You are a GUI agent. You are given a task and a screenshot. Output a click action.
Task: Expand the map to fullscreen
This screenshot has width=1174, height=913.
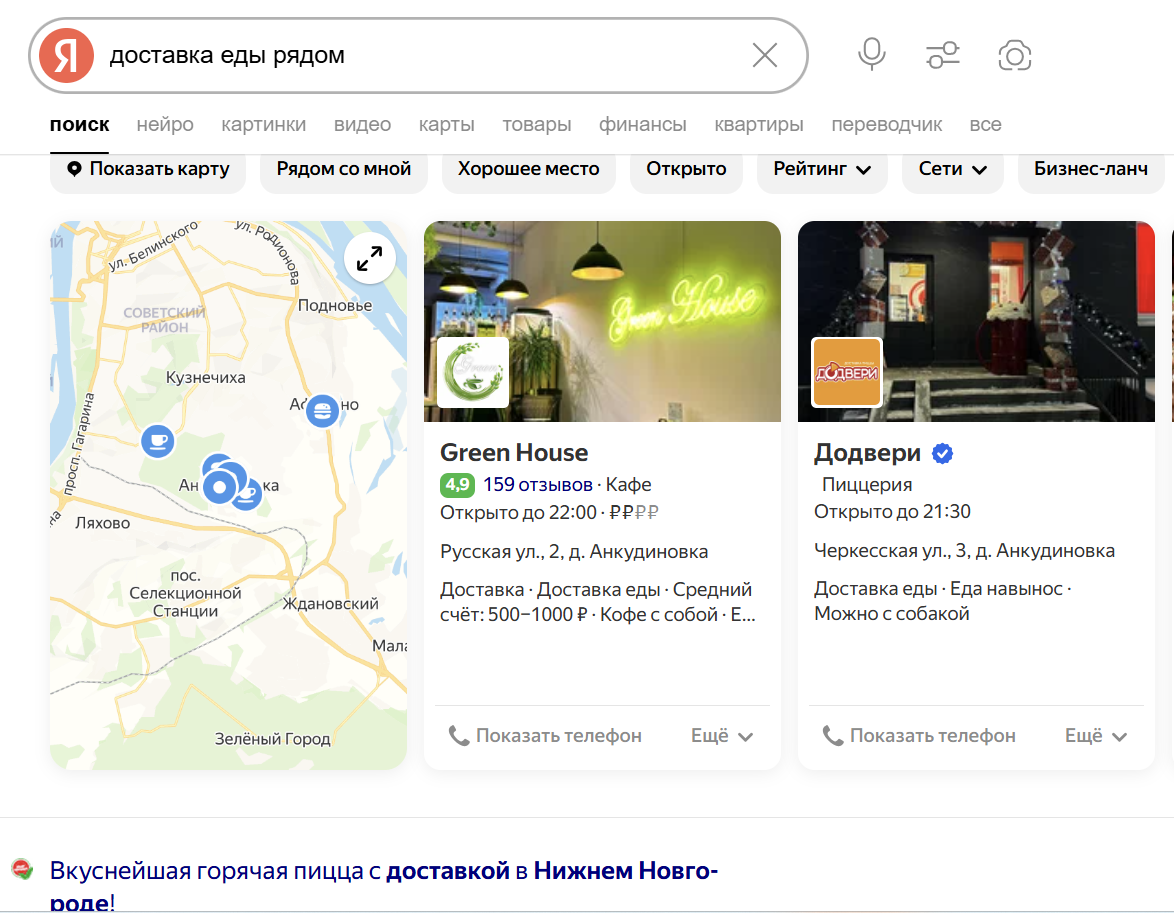point(369,259)
